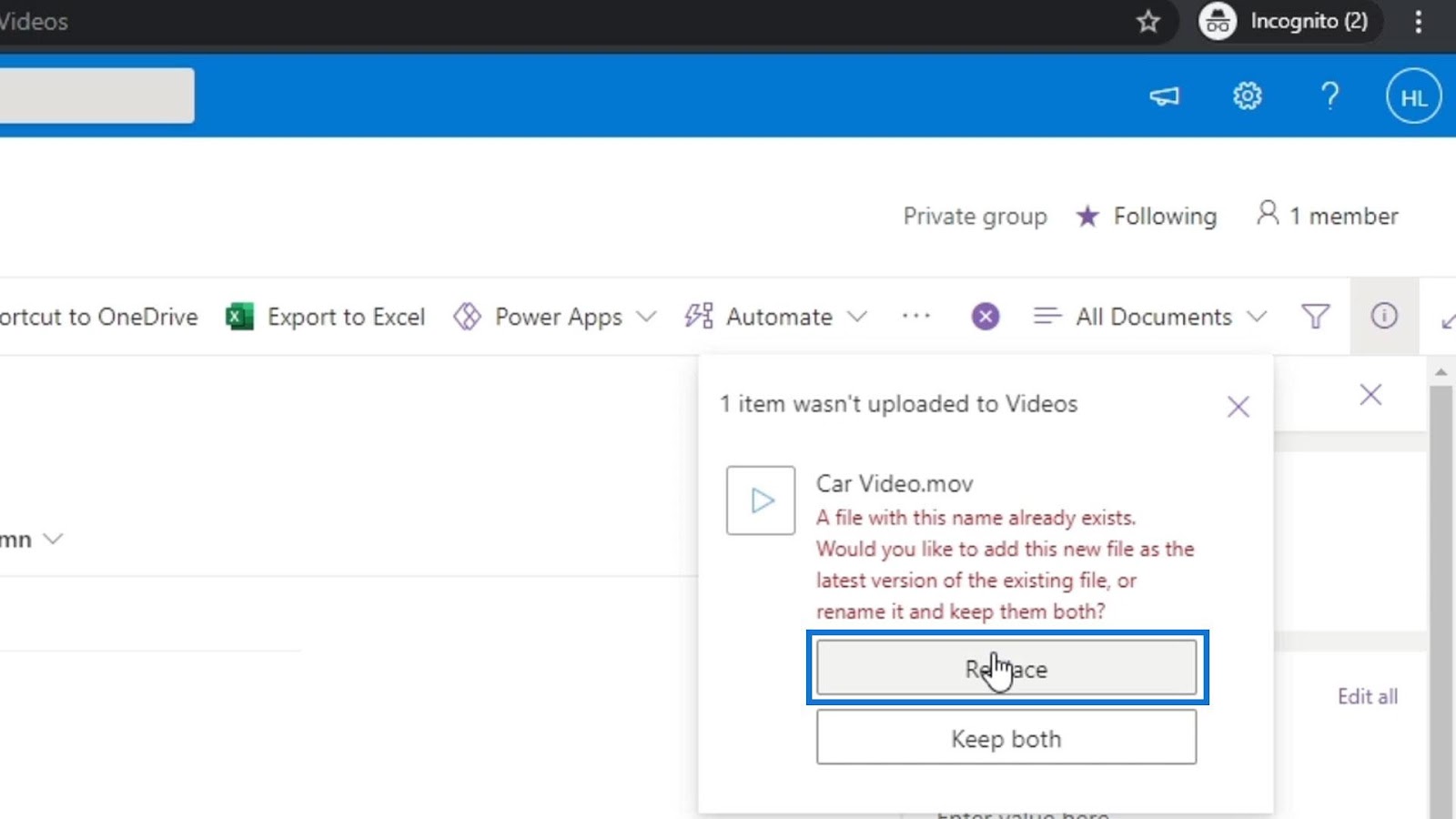
Task: Click the Replace button
Action: click(x=1006, y=668)
